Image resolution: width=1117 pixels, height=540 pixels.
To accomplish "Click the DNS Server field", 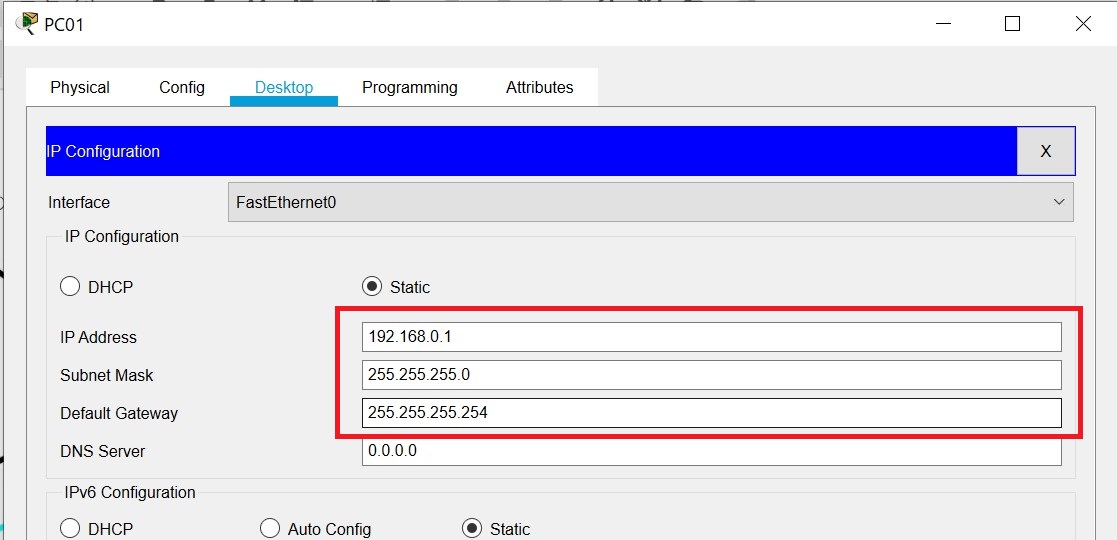I will [x=711, y=452].
